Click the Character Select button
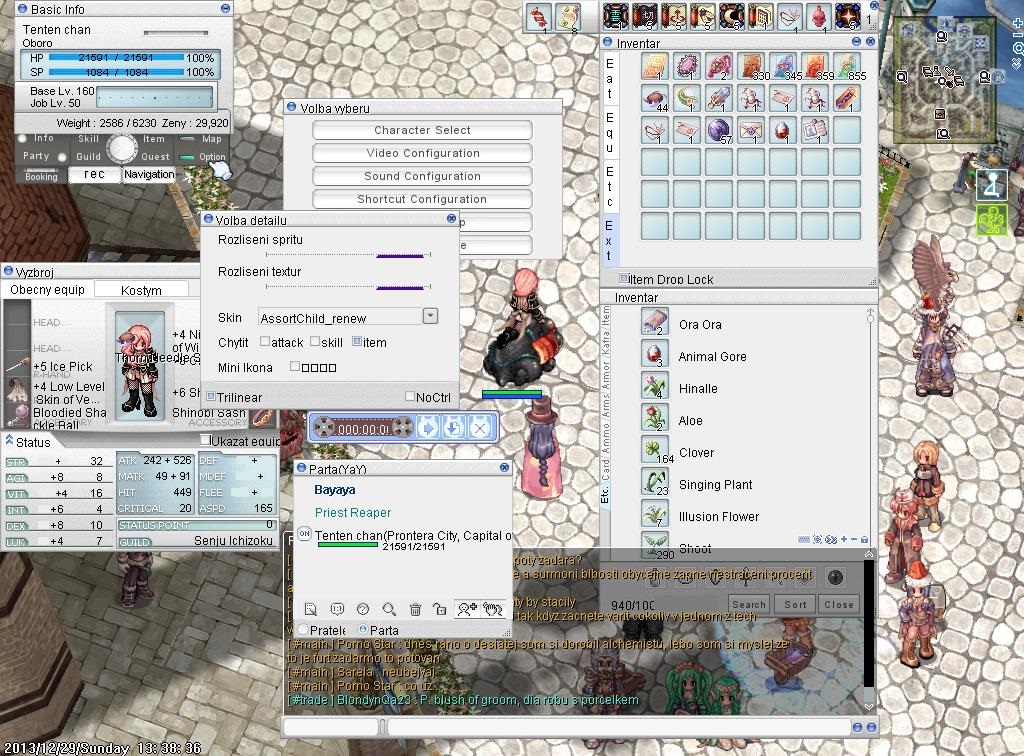Viewport: 1024px width, 756px height. click(x=422, y=130)
